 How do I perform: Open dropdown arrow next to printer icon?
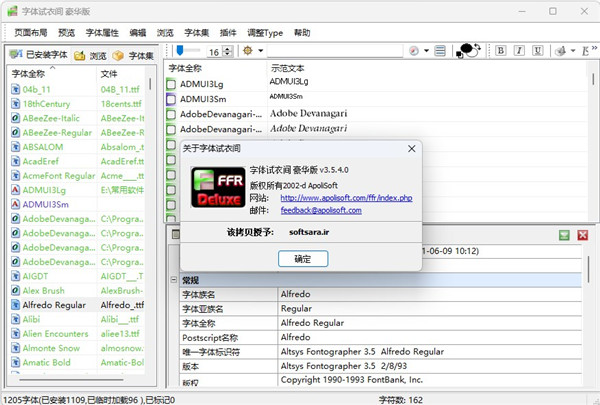[x=573, y=51]
